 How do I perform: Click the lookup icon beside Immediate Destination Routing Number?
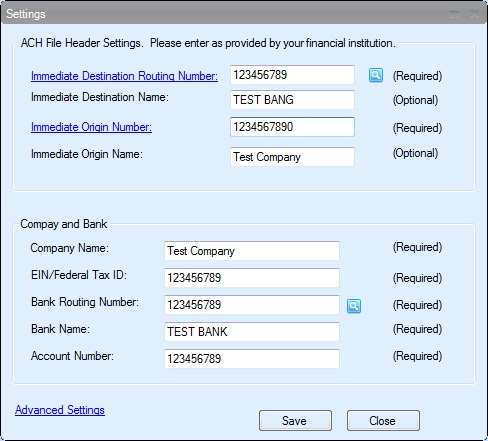tap(376, 75)
